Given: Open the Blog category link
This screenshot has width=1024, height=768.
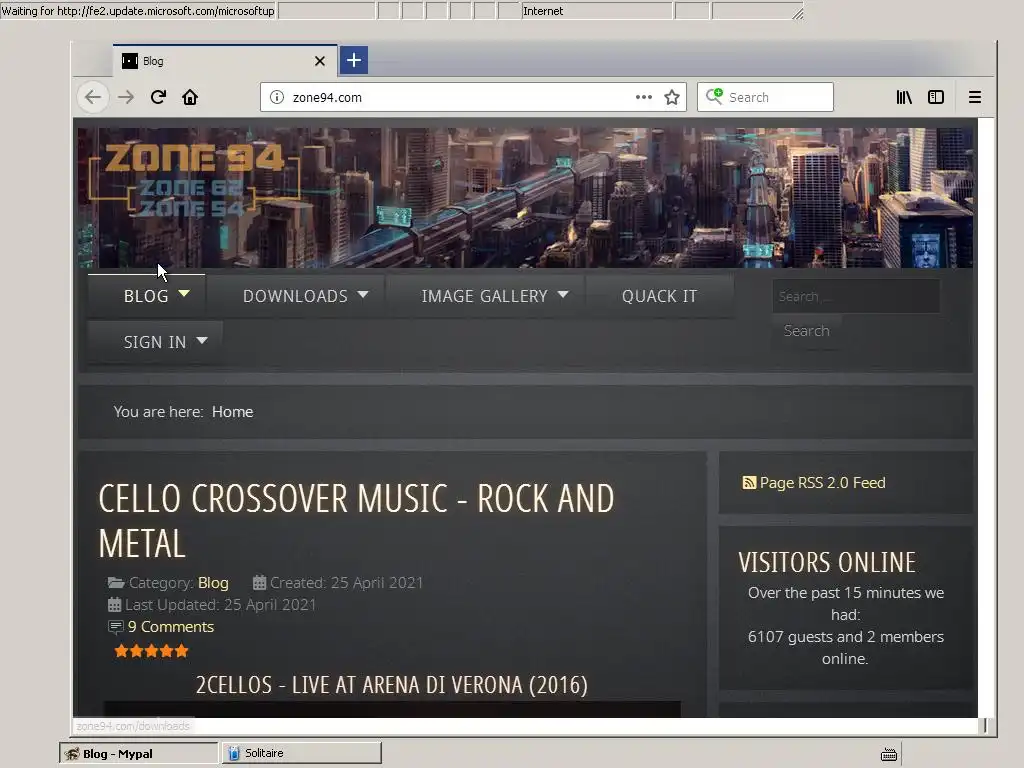Looking at the screenshot, I should (213, 583).
